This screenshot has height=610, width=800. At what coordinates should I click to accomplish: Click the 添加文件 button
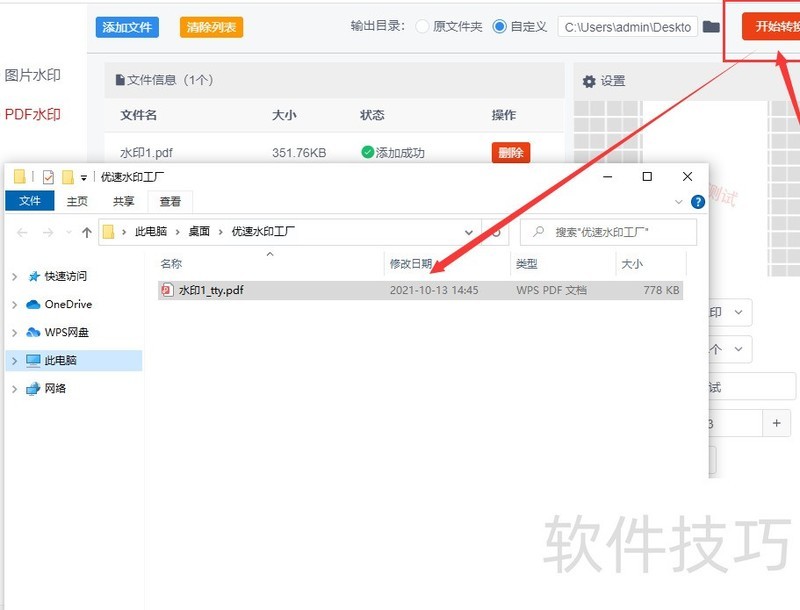point(125,27)
